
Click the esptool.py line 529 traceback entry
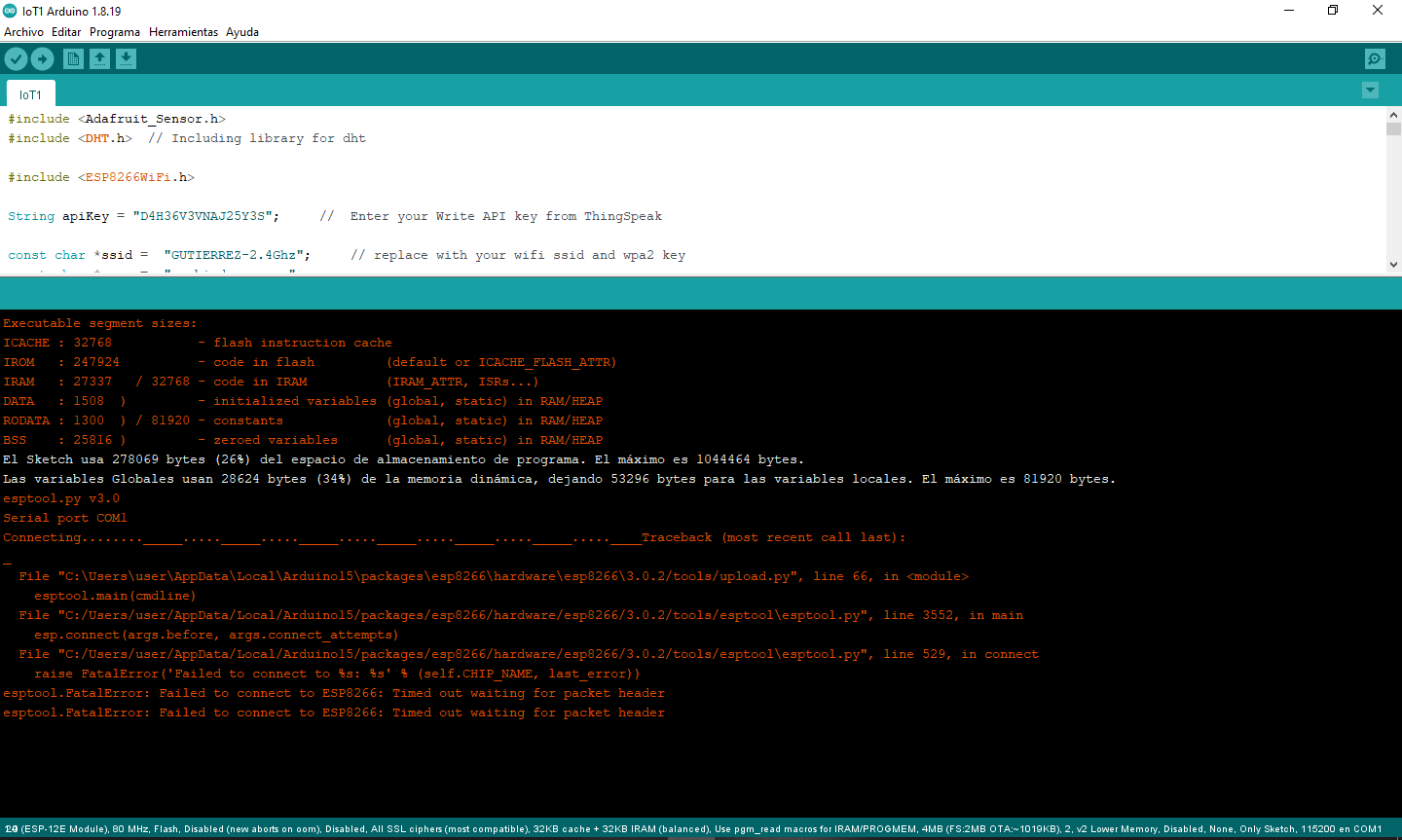coord(529,654)
